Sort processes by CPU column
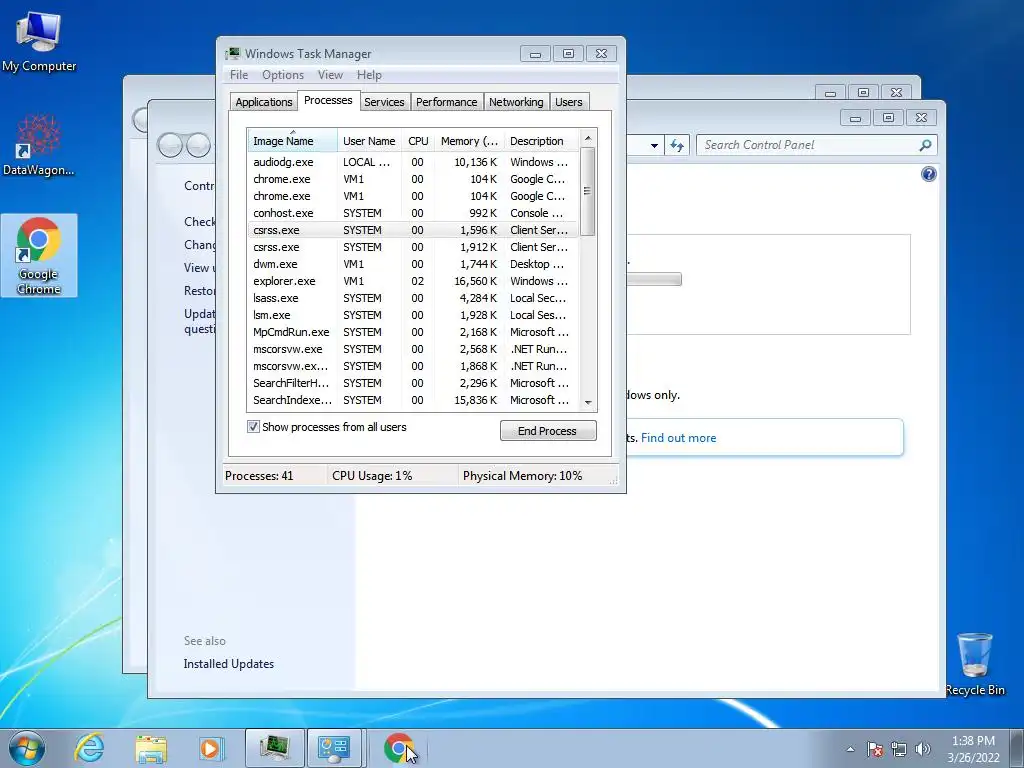 click(418, 141)
